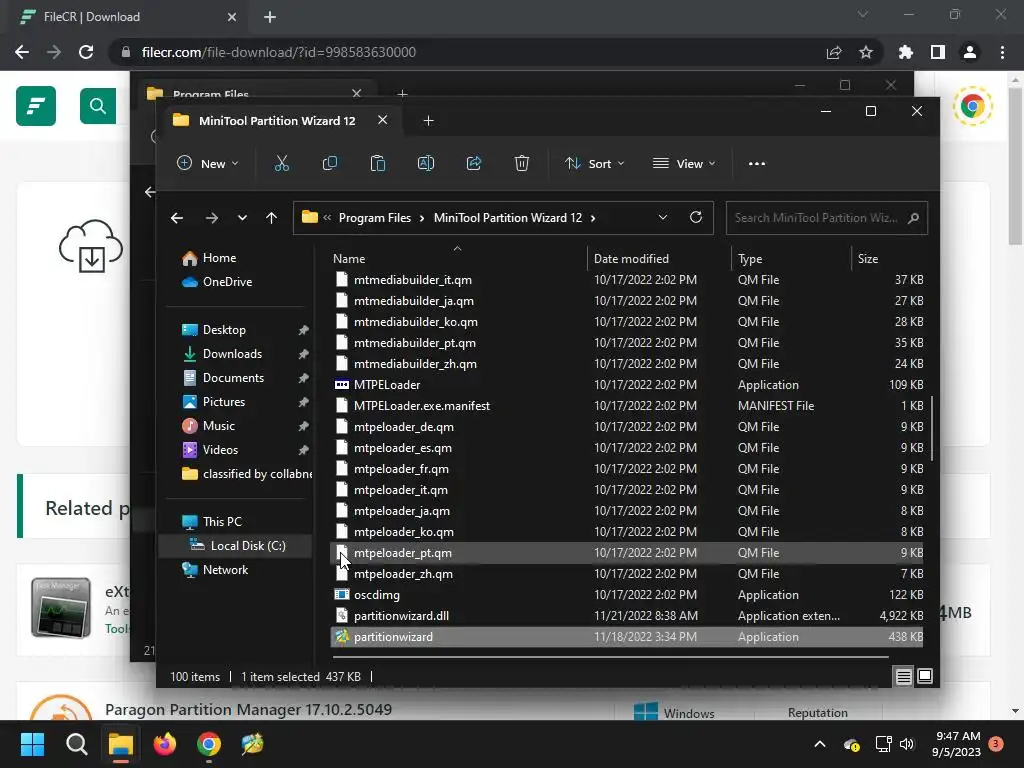Share this page icon in address bar
Screen dimensions: 1024x768
point(834,52)
